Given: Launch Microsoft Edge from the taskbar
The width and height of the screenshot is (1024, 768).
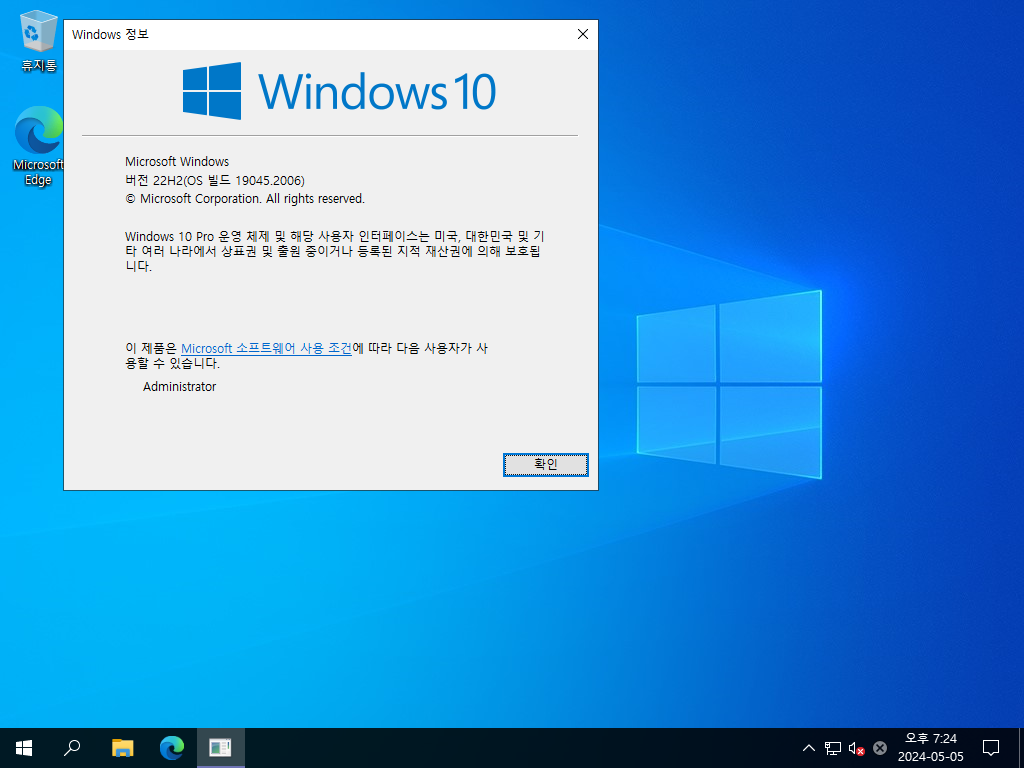Looking at the screenshot, I should coord(172,748).
